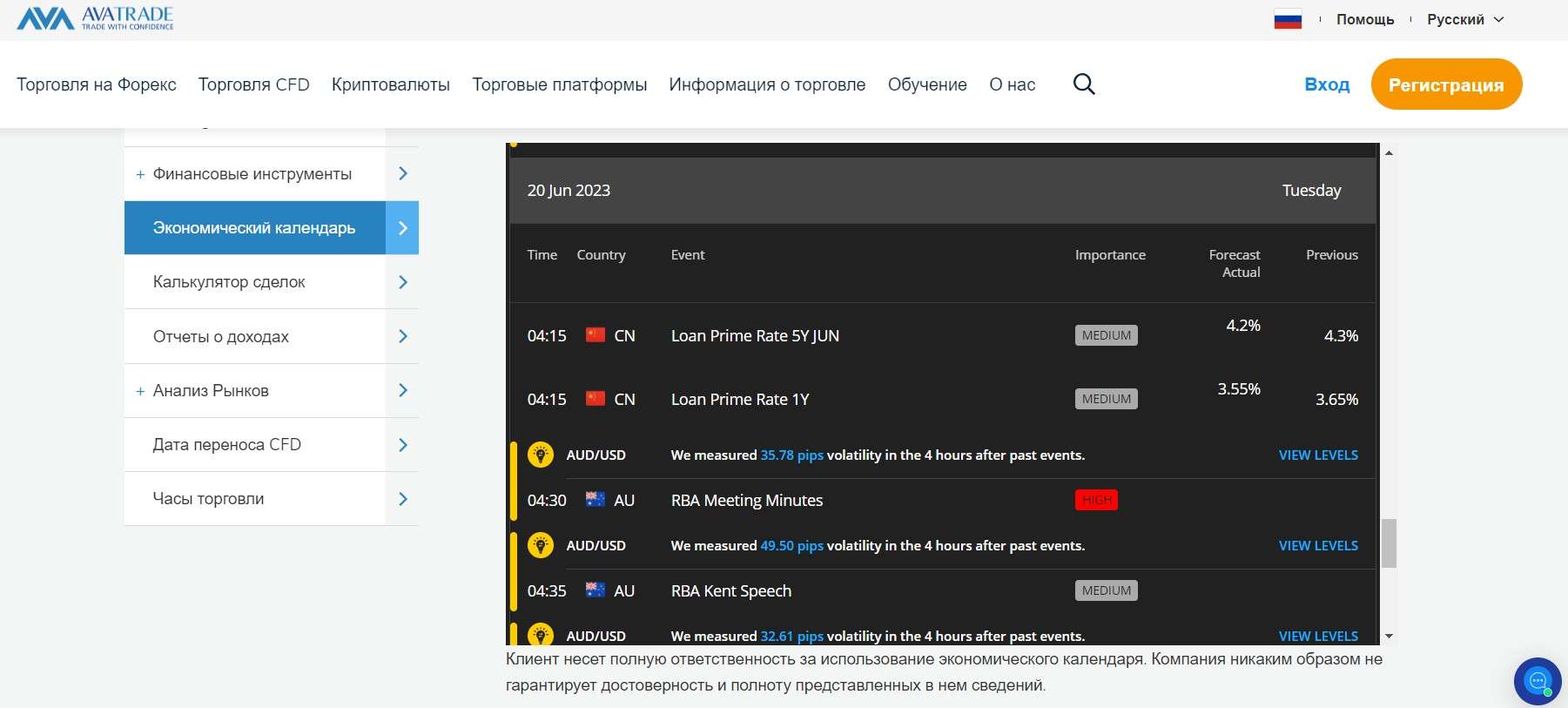Viewport: 1568px width, 708px height.
Task: Select Финансовые инструменты in sidebar
Action: click(x=252, y=174)
